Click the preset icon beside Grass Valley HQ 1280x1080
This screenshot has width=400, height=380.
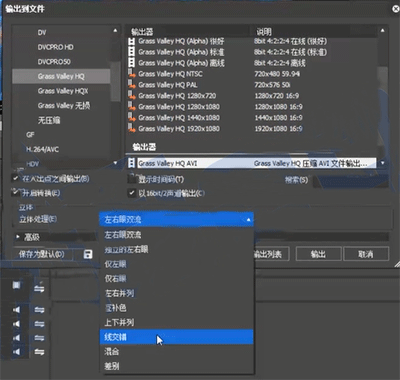click(x=132, y=107)
